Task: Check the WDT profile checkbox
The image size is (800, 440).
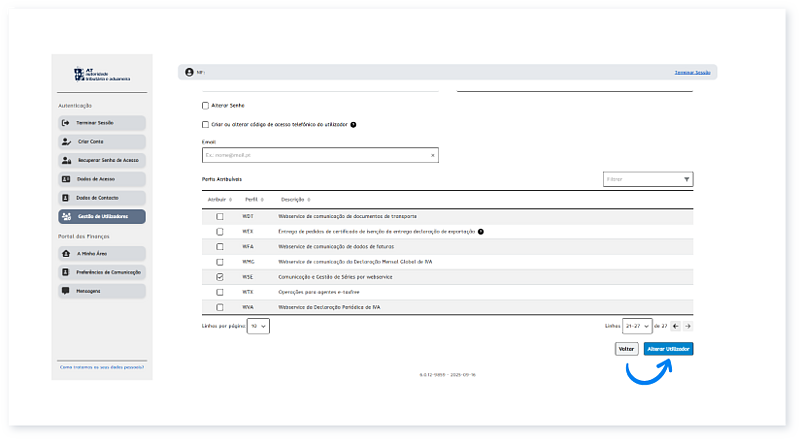Action: coord(219,216)
